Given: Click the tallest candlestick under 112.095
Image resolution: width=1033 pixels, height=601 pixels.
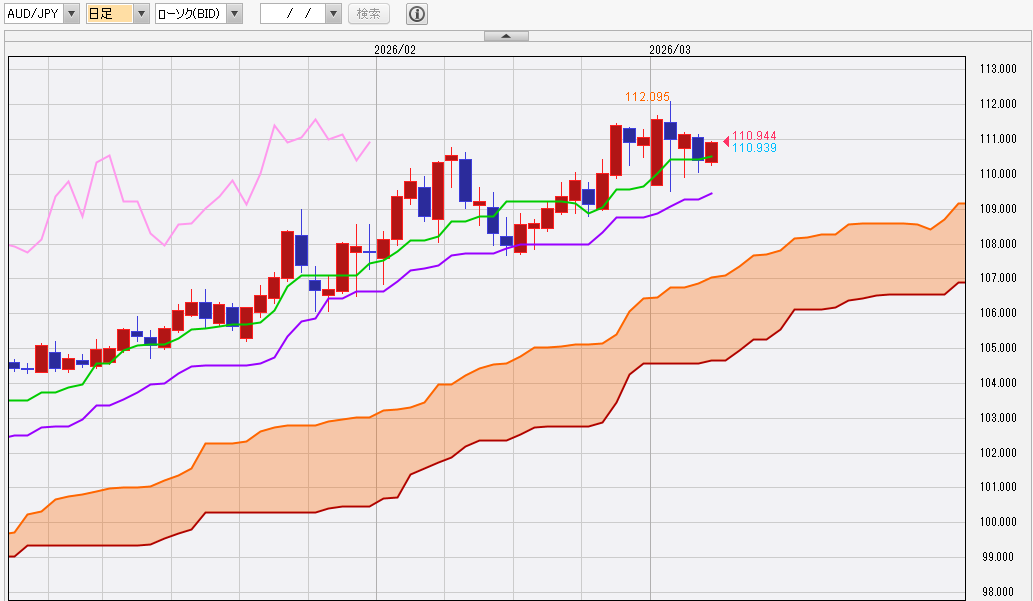Looking at the screenshot, I should click(657, 152).
